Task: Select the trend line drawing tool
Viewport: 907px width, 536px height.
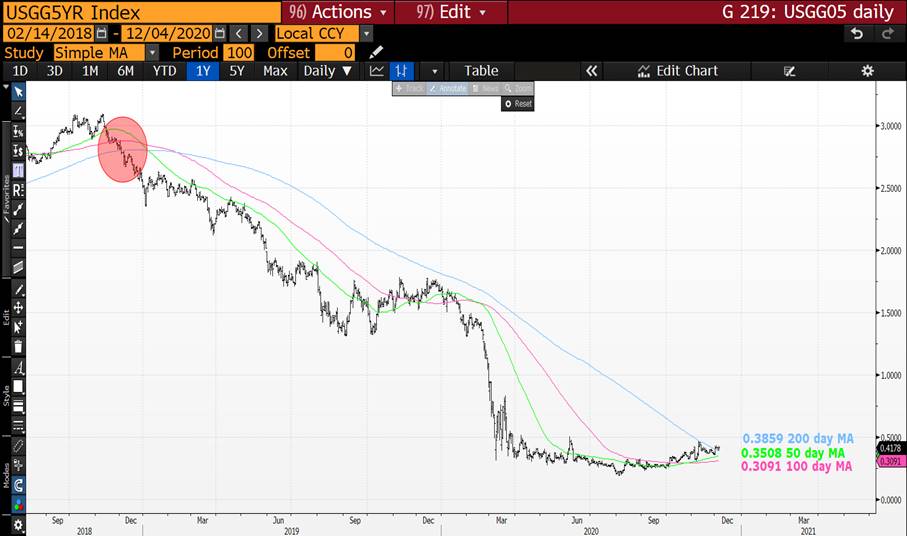Action: [18, 111]
